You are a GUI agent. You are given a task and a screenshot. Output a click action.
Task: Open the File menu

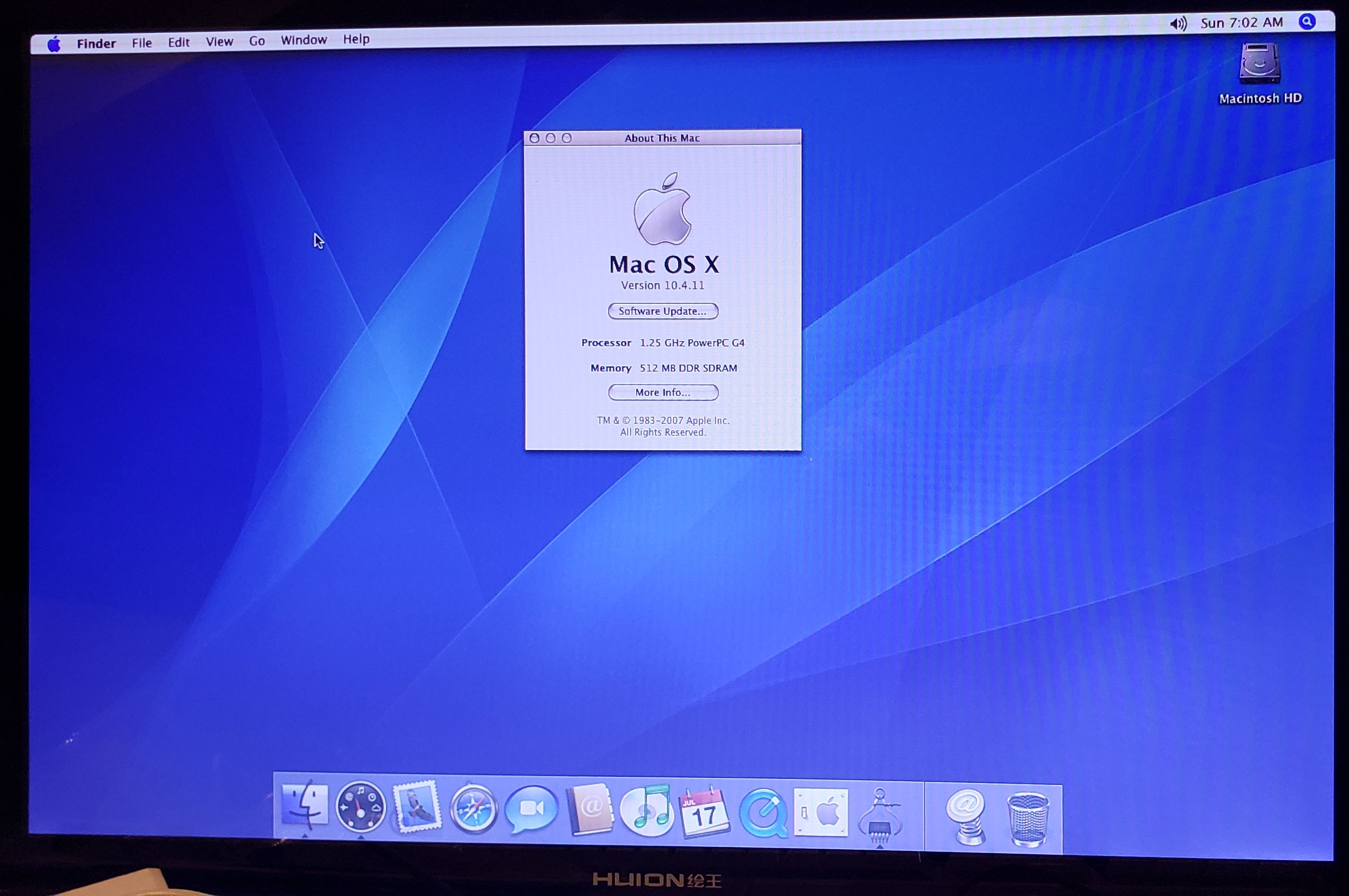[141, 43]
